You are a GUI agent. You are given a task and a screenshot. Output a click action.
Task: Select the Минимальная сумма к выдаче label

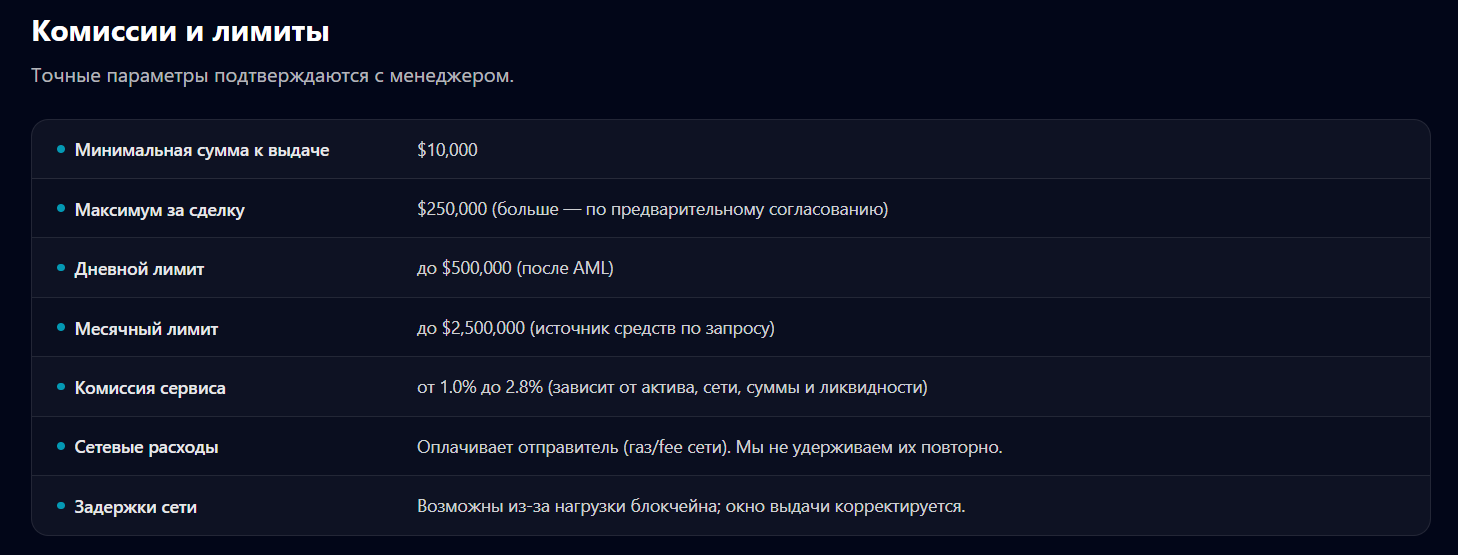click(x=202, y=151)
